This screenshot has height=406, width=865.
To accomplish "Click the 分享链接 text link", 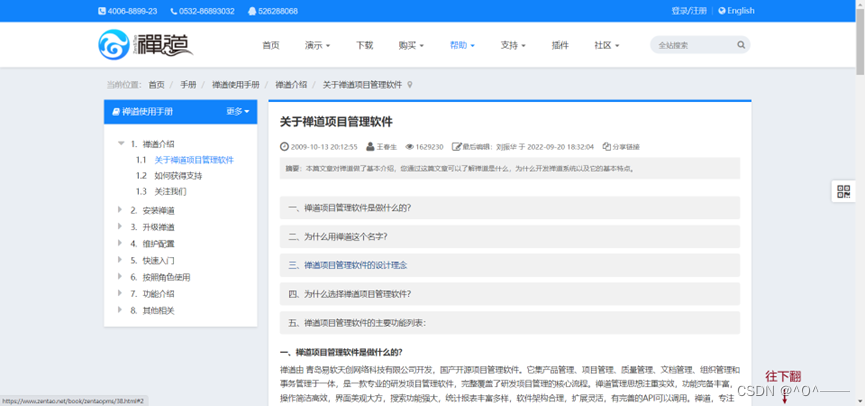I will [x=626, y=147].
